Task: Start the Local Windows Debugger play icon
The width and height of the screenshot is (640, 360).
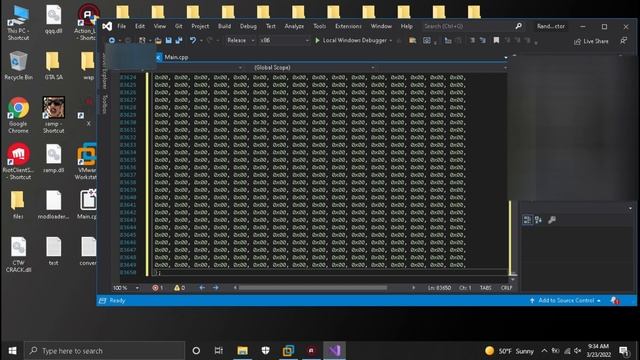Action: pos(318,40)
